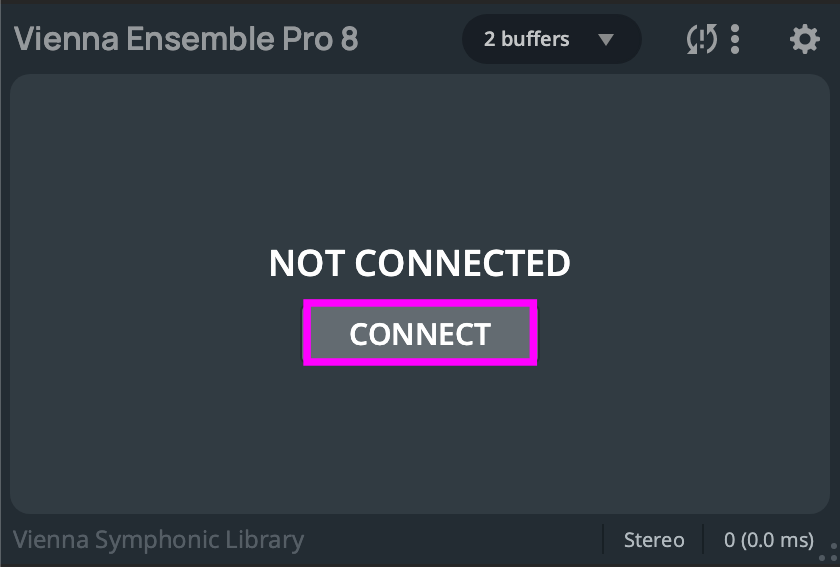This screenshot has width=840, height=567.
Task: Click empty panel area below CONNECT button
Action: coord(420,440)
